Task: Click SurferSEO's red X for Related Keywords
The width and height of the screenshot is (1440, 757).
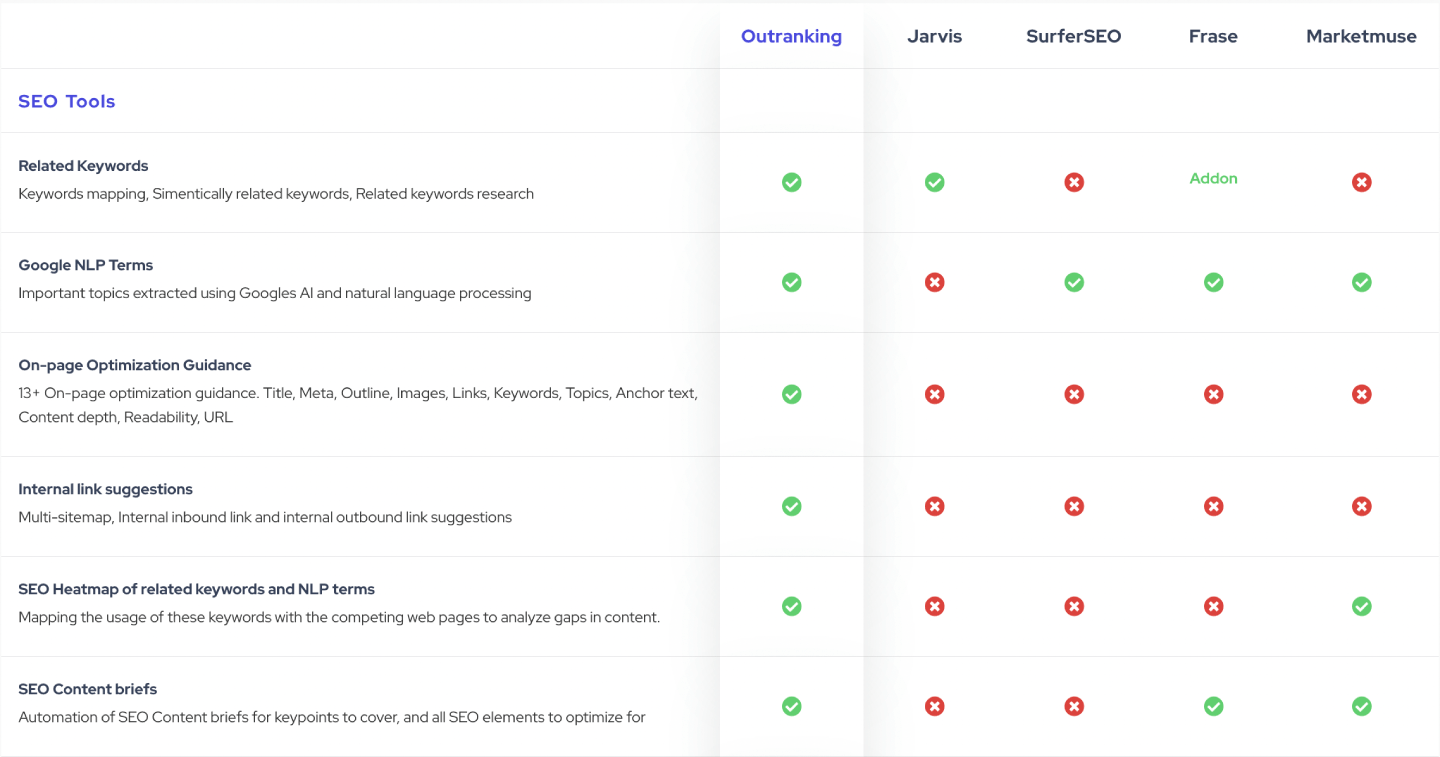Action: (1074, 182)
